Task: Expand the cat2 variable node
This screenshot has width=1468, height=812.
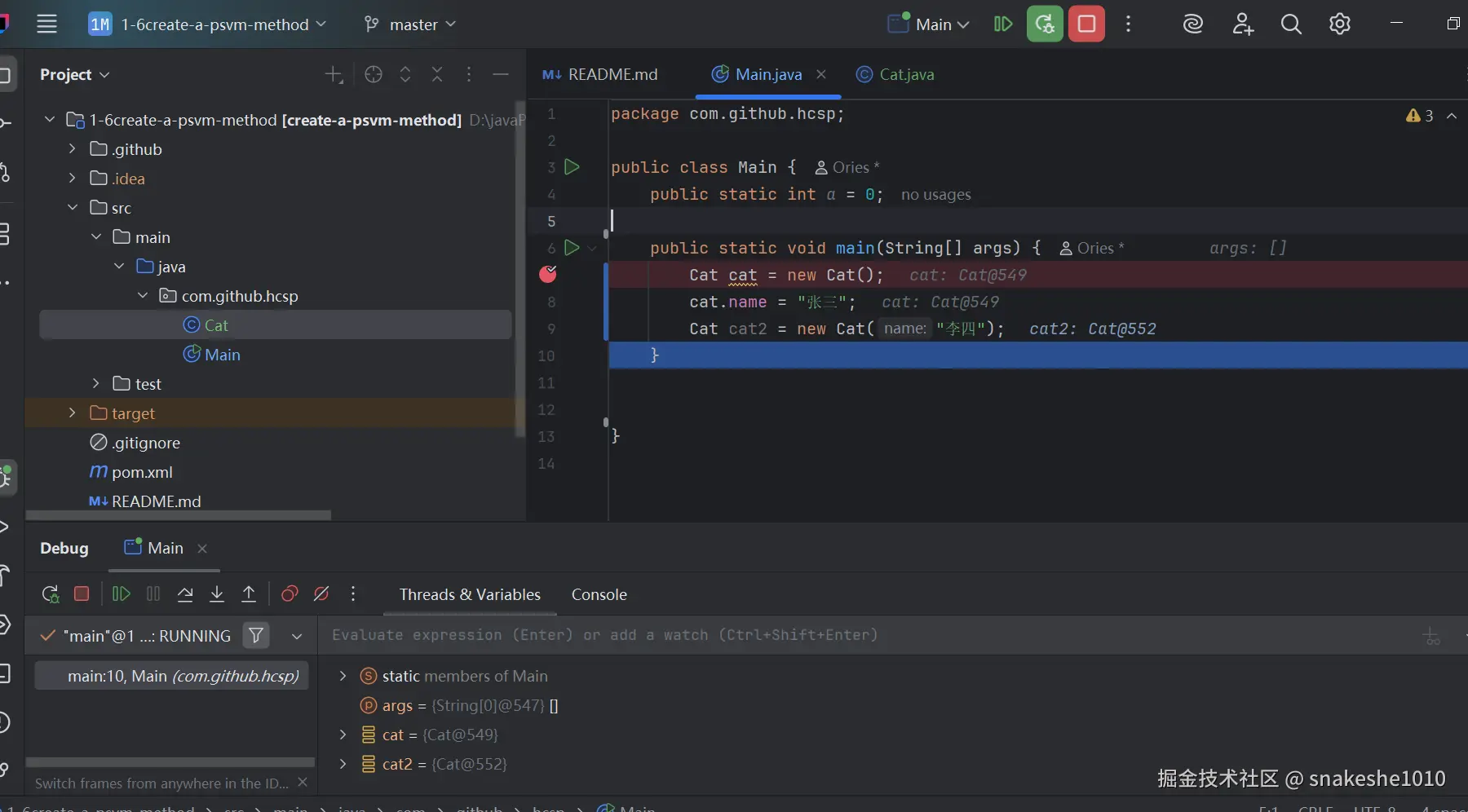Action: pos(343,764)
